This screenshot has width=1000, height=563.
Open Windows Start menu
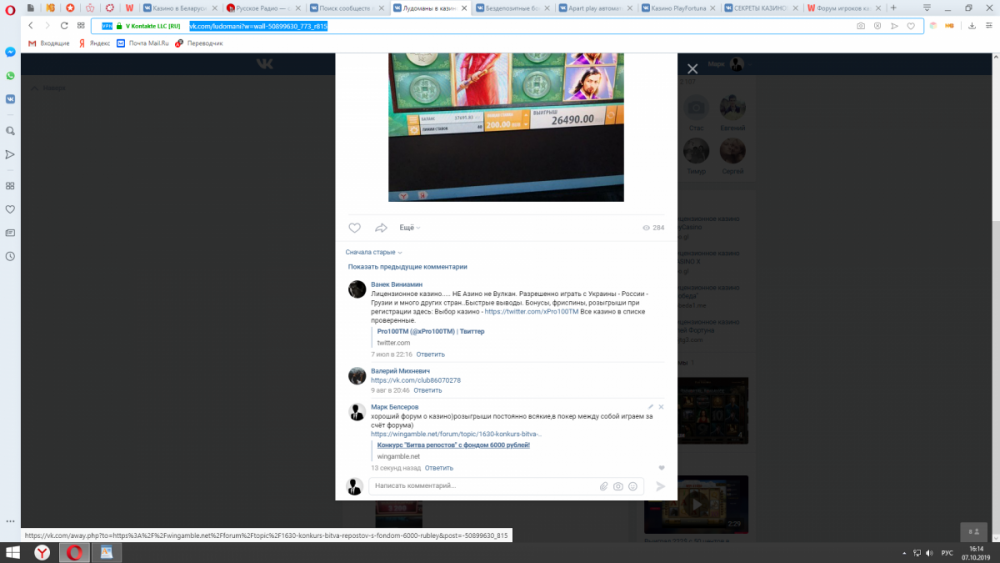pyautogui.click(x=12, y=552)
